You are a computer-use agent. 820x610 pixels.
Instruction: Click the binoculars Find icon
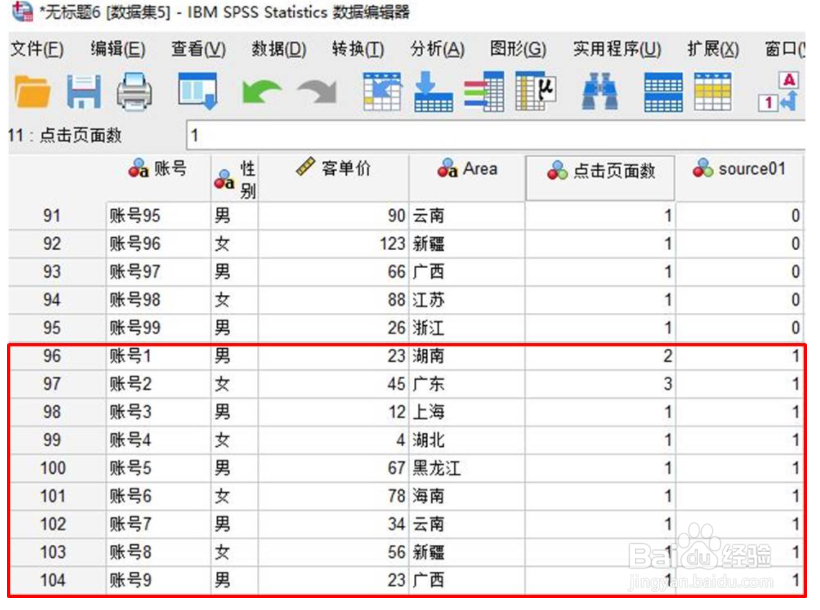(600, 92)
